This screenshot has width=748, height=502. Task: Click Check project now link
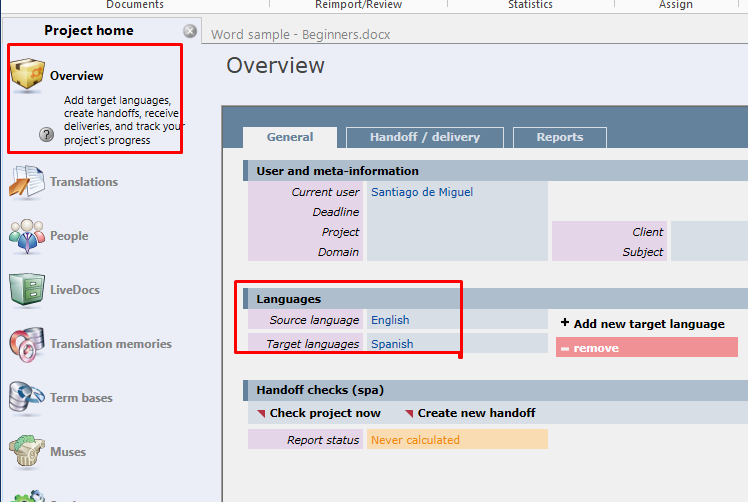click(x=324, y=413)
